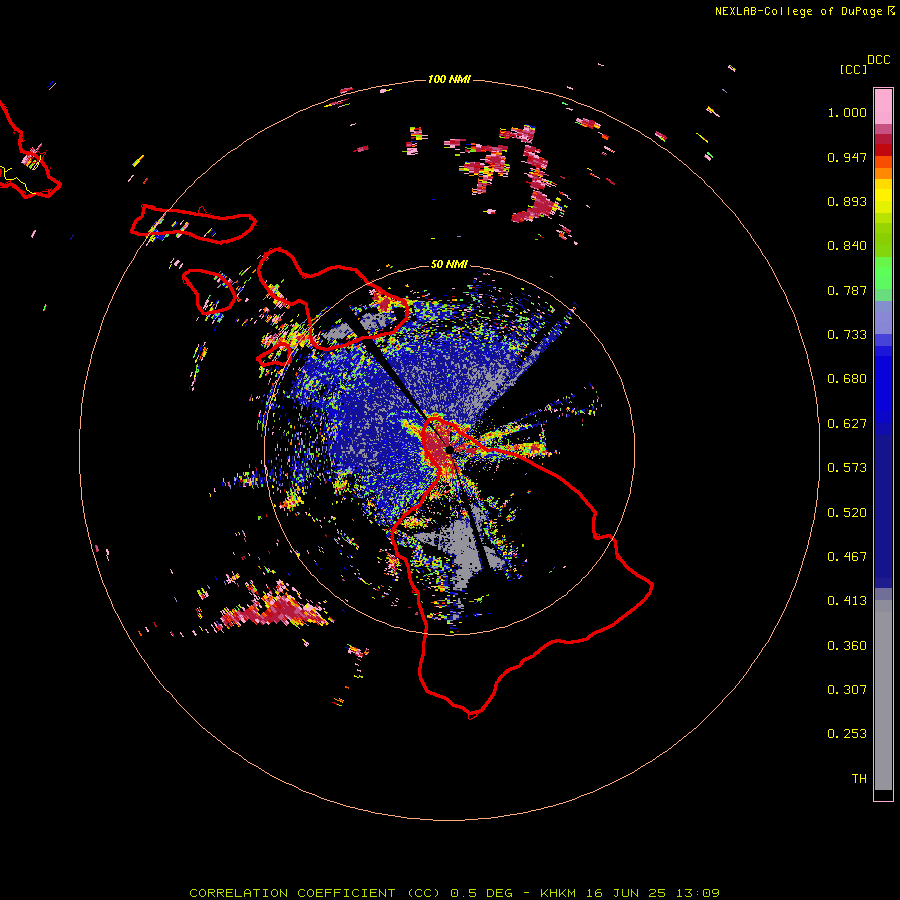This screenshot has height=900, width=900.
Task: Click the 0.413 scale value
Action: (847, 601)
